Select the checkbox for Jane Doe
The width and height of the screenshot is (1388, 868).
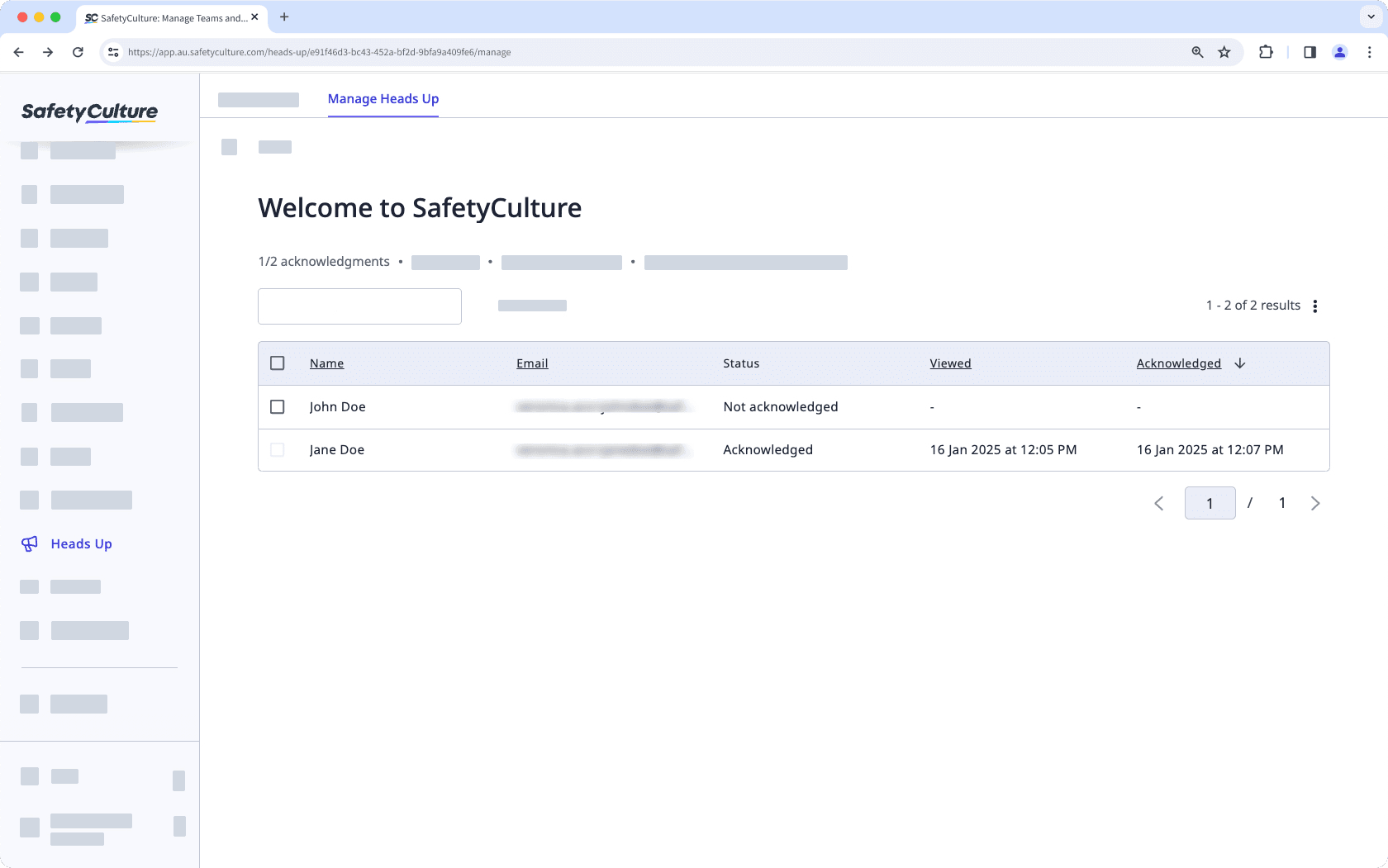tap(278, 450)
